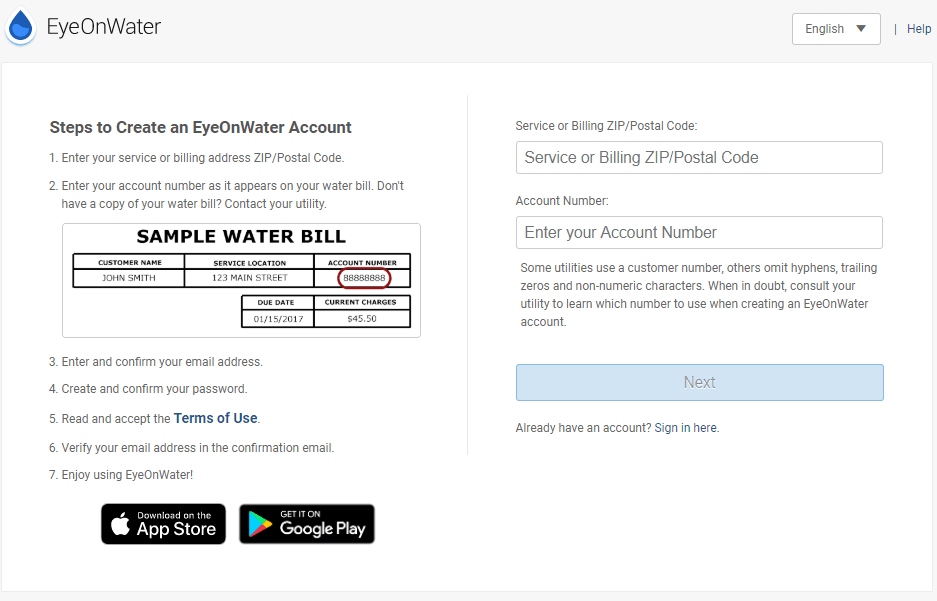The image size is (937, 601).
Task: Click the Apple logo on the App Store badge
Action: pos(122,523)
